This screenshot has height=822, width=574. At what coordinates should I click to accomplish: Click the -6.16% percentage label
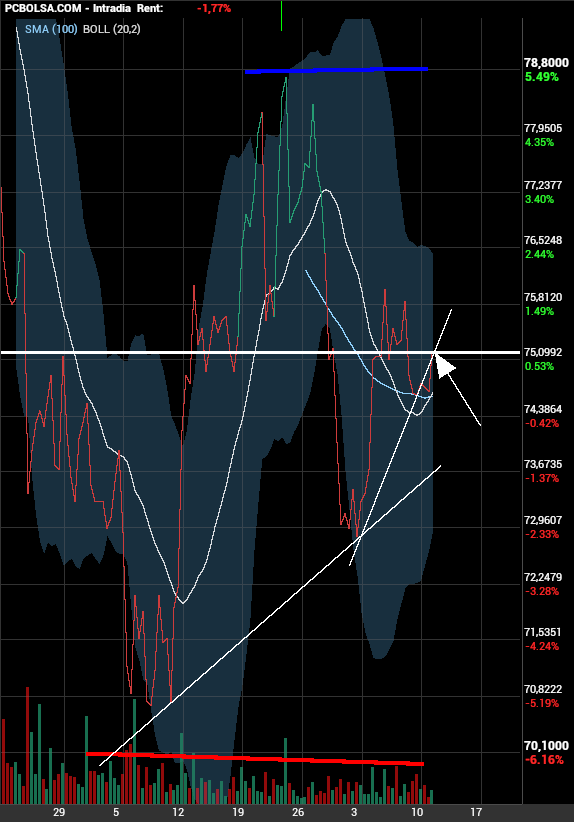pyautogui.click(x=544, y=760)
